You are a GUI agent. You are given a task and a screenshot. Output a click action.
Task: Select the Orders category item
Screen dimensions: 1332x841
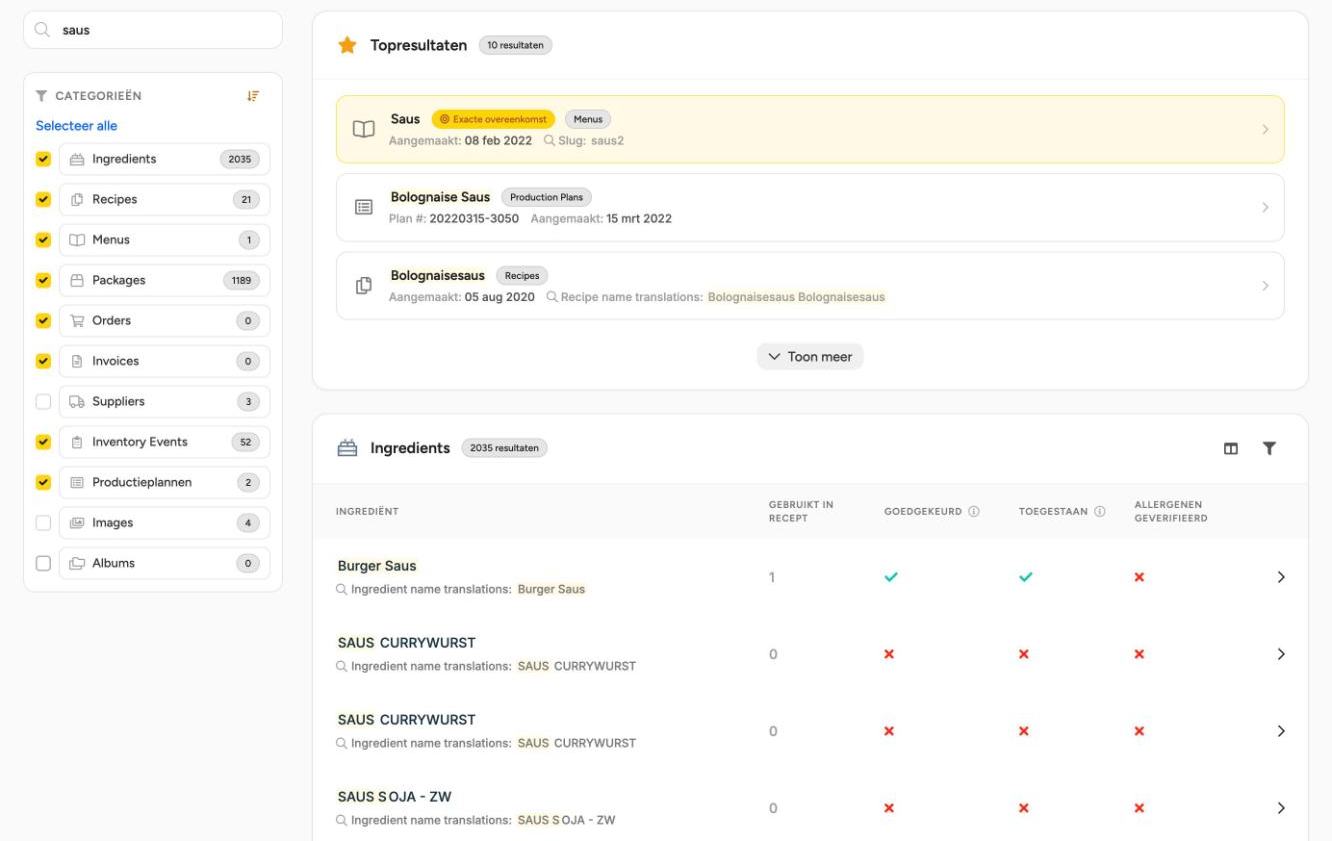pyautogui.click(x=165, y=321)
